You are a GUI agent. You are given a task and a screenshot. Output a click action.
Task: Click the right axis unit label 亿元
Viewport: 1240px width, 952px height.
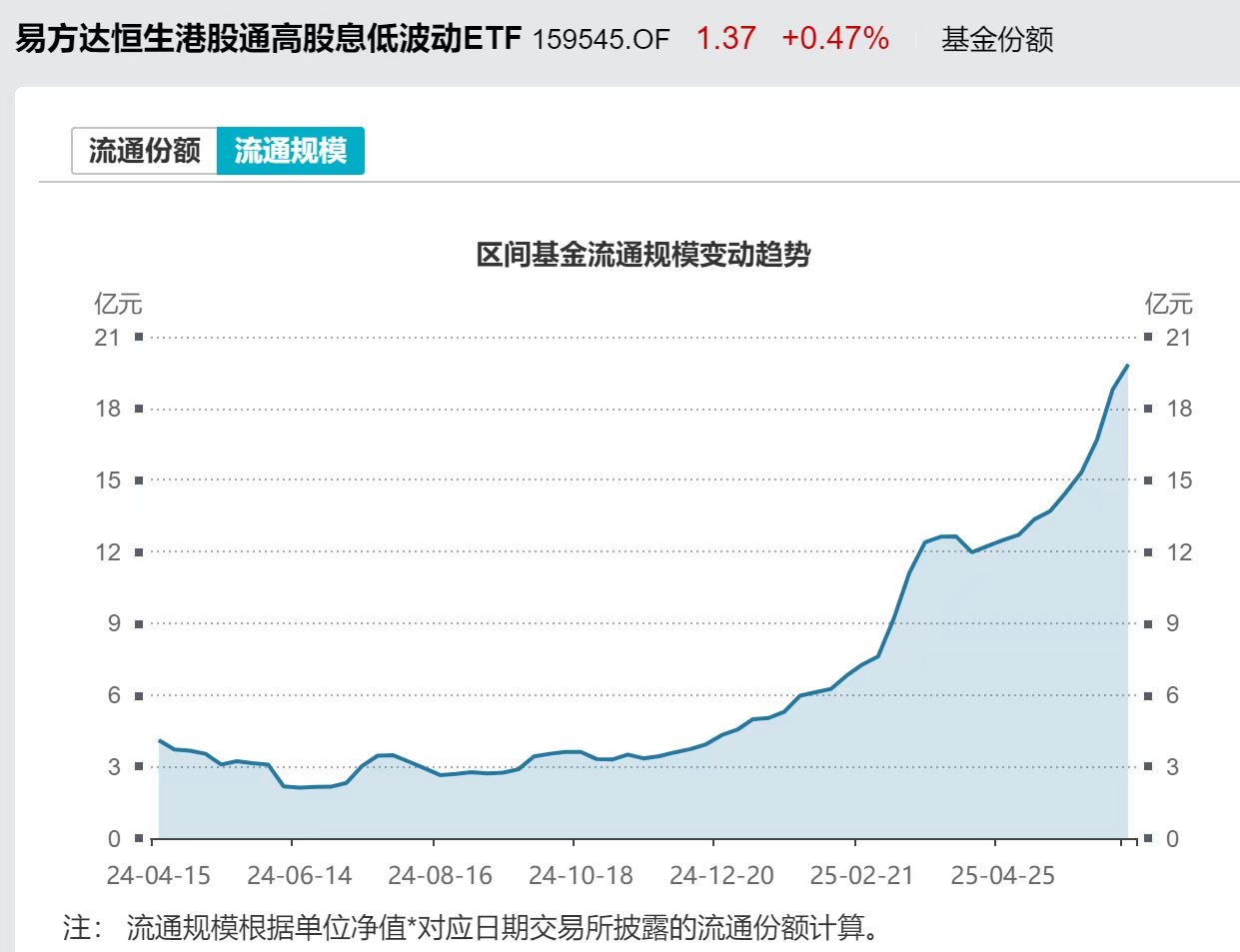[1169, 304]
